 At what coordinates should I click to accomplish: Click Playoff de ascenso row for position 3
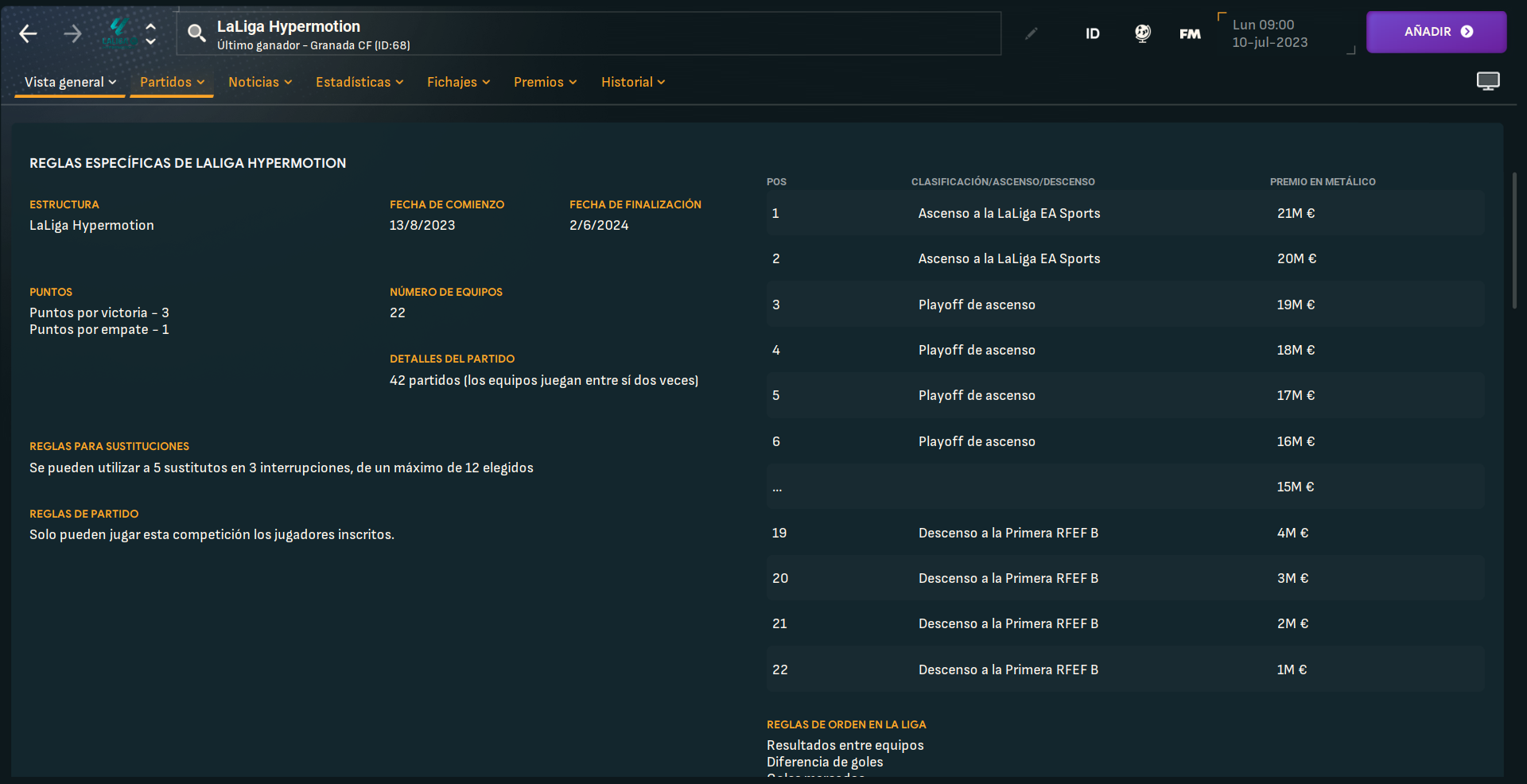click(1125, 305)
